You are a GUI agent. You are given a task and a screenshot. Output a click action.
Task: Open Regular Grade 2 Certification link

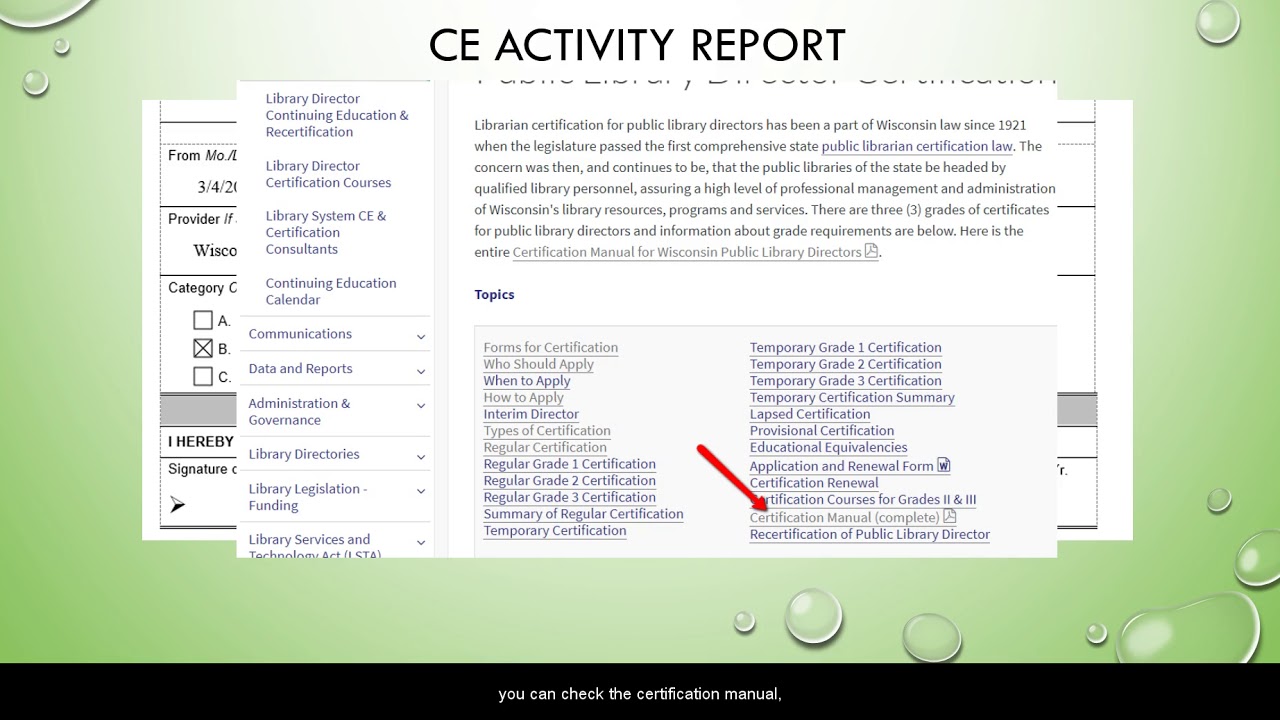pos(570,480)
